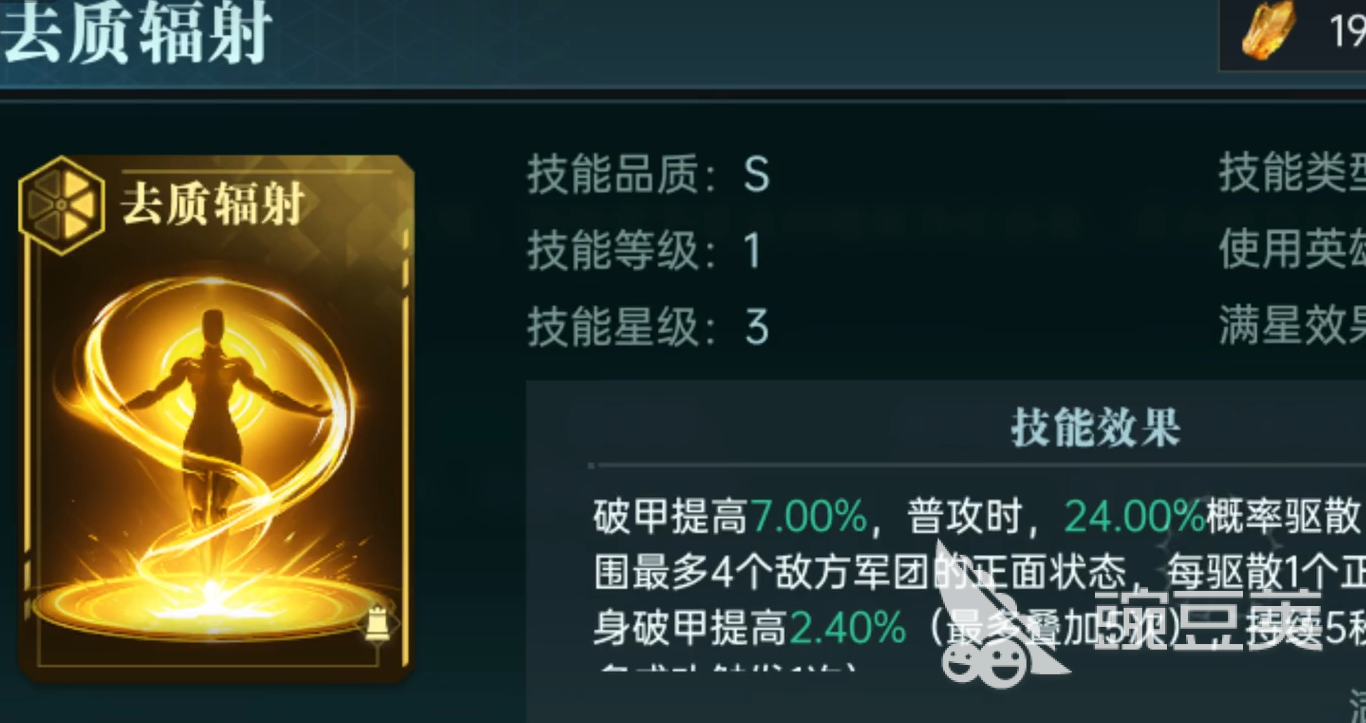
Task: Click the hexagon skill-type badge on card
Action: pos(62,205)
